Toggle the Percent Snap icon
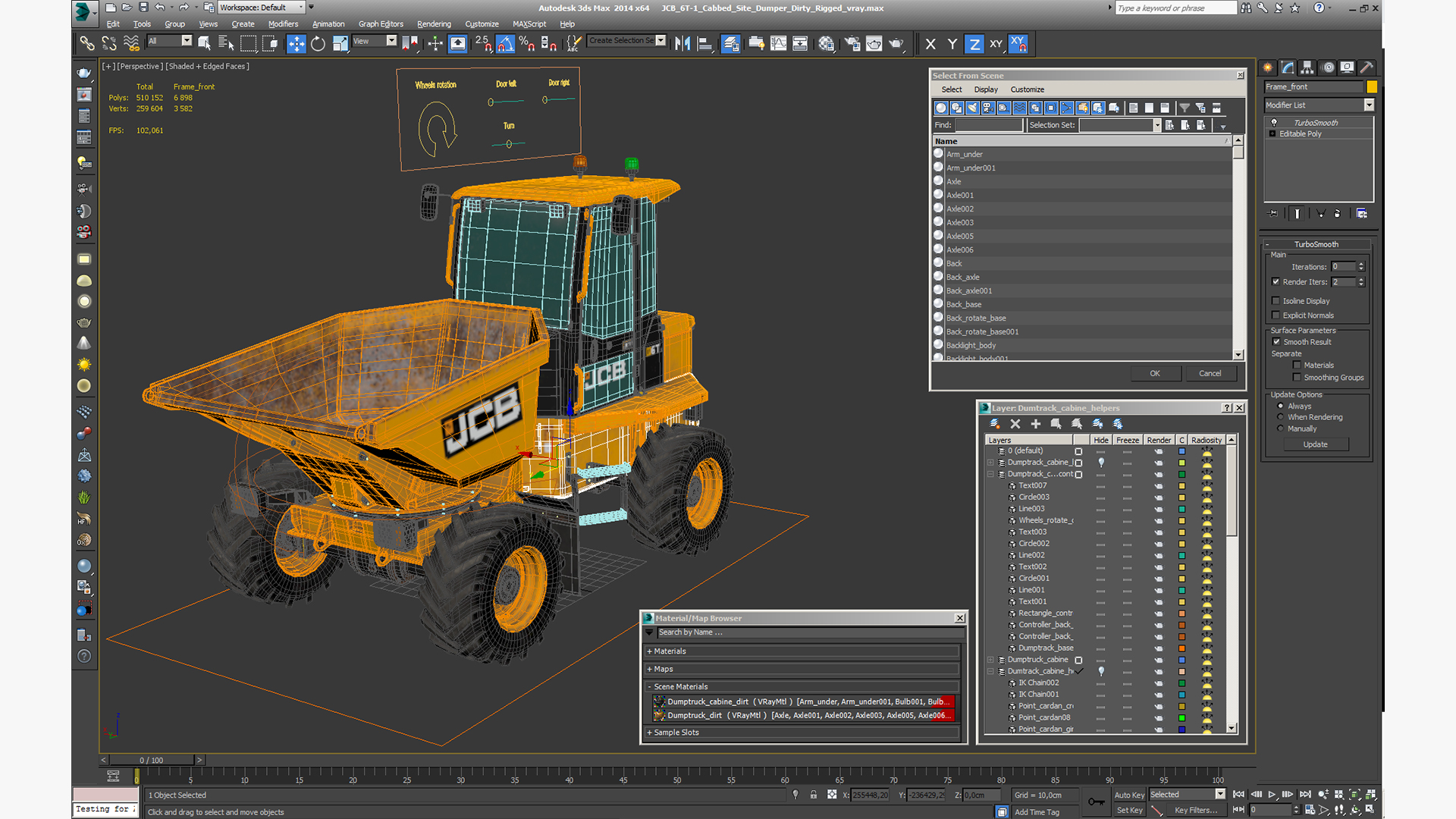 (527, 44)
